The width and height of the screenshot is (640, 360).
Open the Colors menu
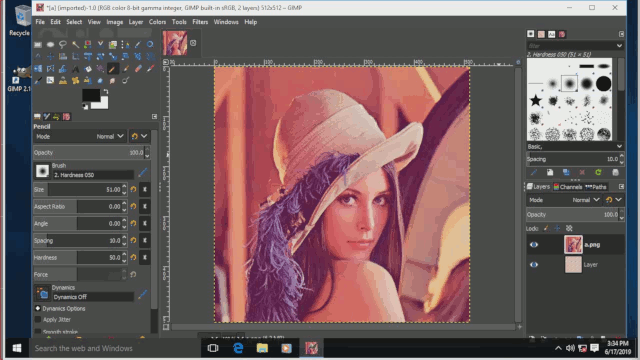[157, 22]
